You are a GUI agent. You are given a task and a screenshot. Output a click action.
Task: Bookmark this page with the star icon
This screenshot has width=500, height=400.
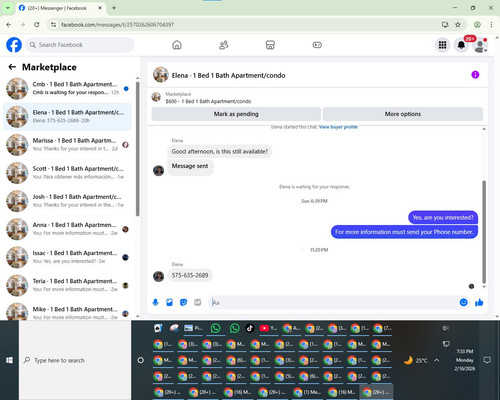coord(458,24)
